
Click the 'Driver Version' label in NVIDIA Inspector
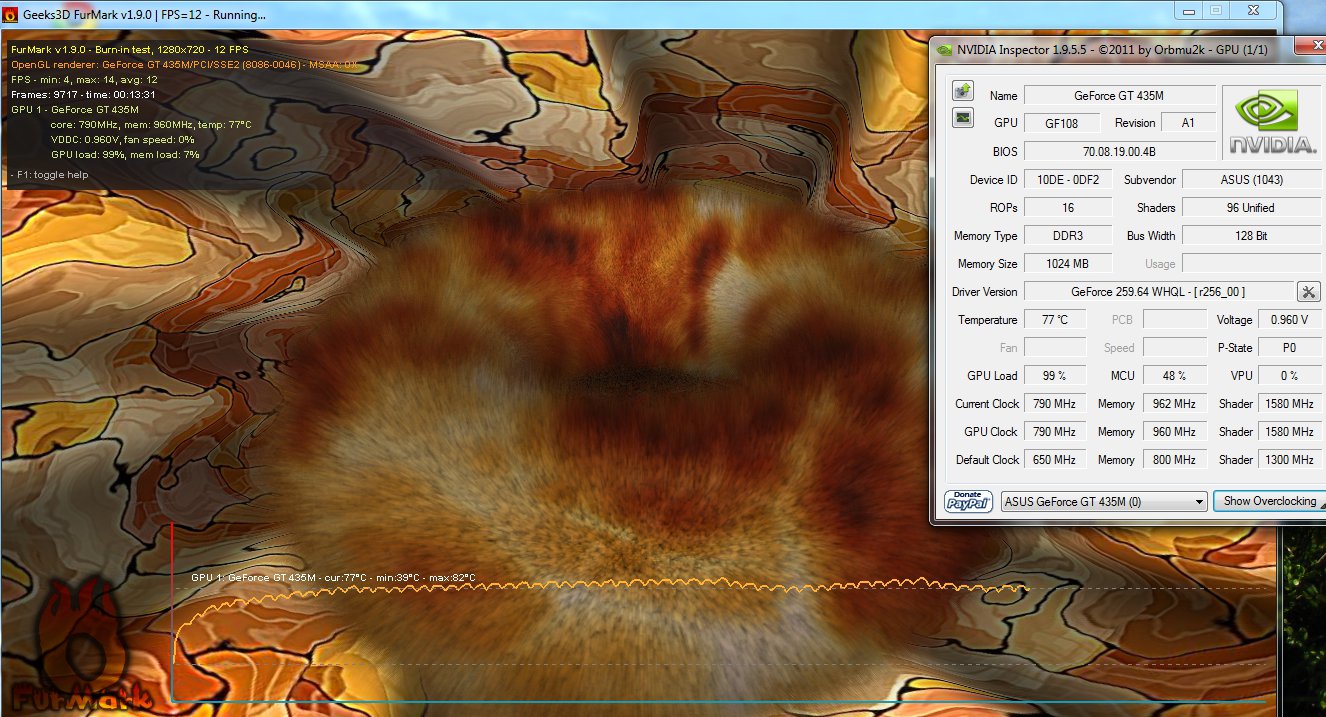coord(984,292)
